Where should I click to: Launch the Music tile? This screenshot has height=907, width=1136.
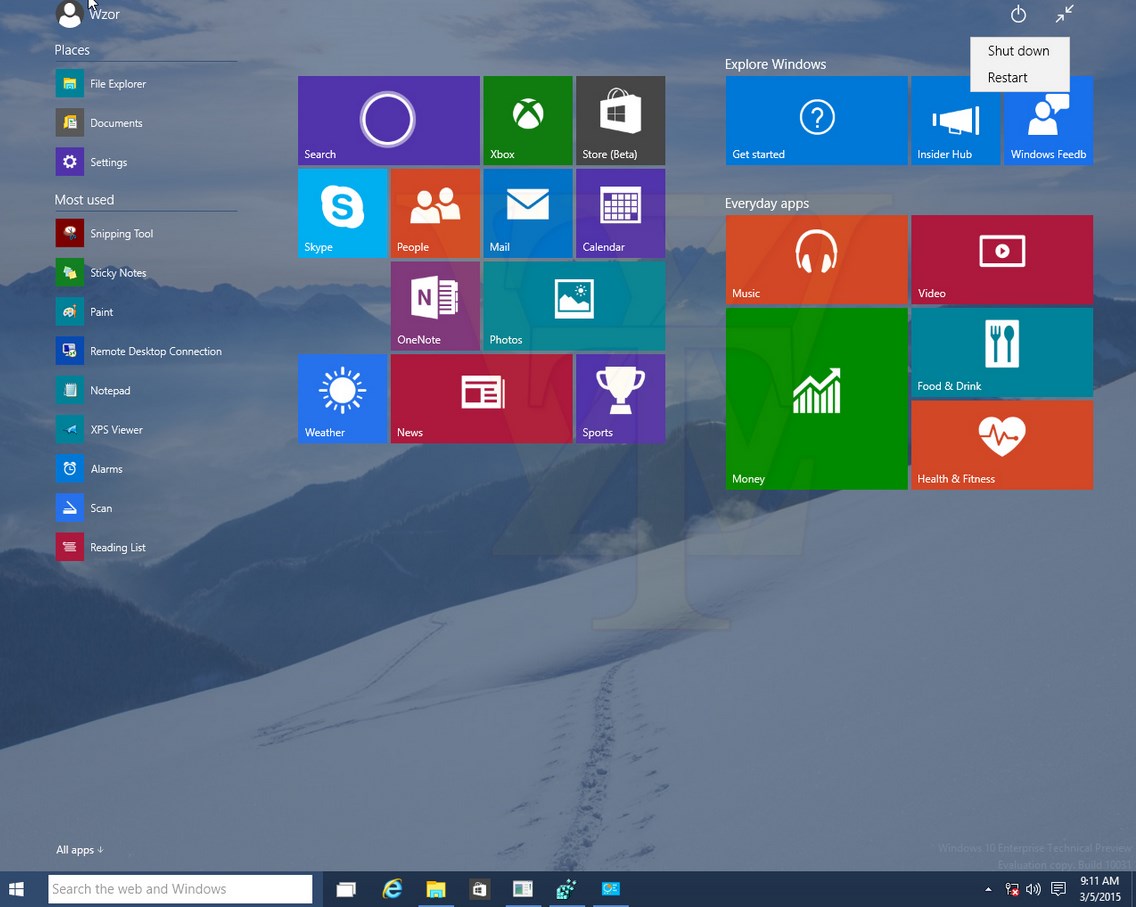coord(816,259)
